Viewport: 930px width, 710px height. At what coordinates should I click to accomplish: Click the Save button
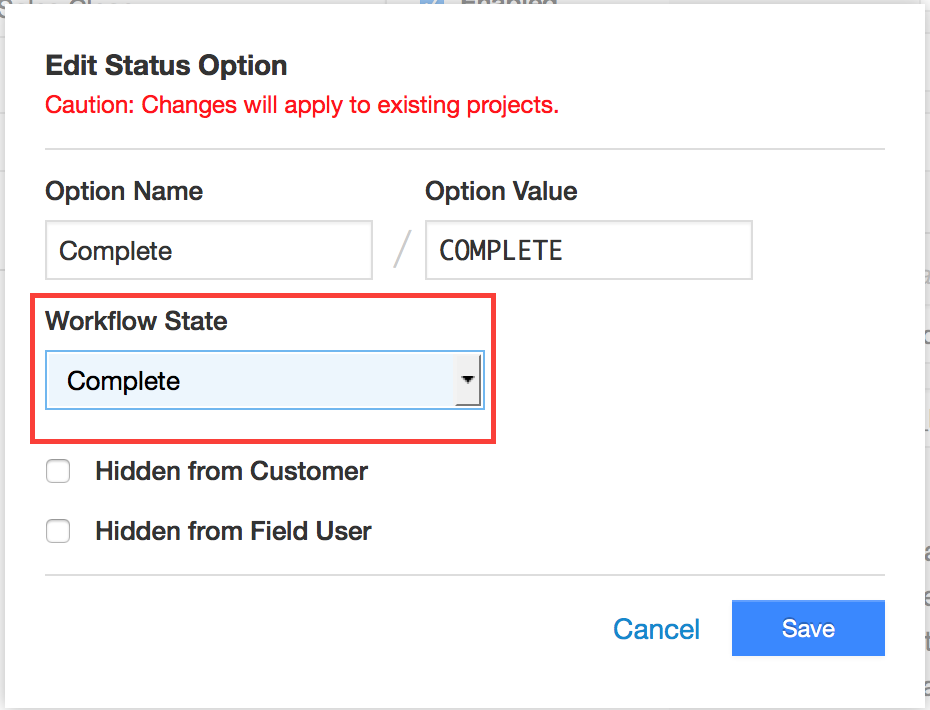click(807, 628)
